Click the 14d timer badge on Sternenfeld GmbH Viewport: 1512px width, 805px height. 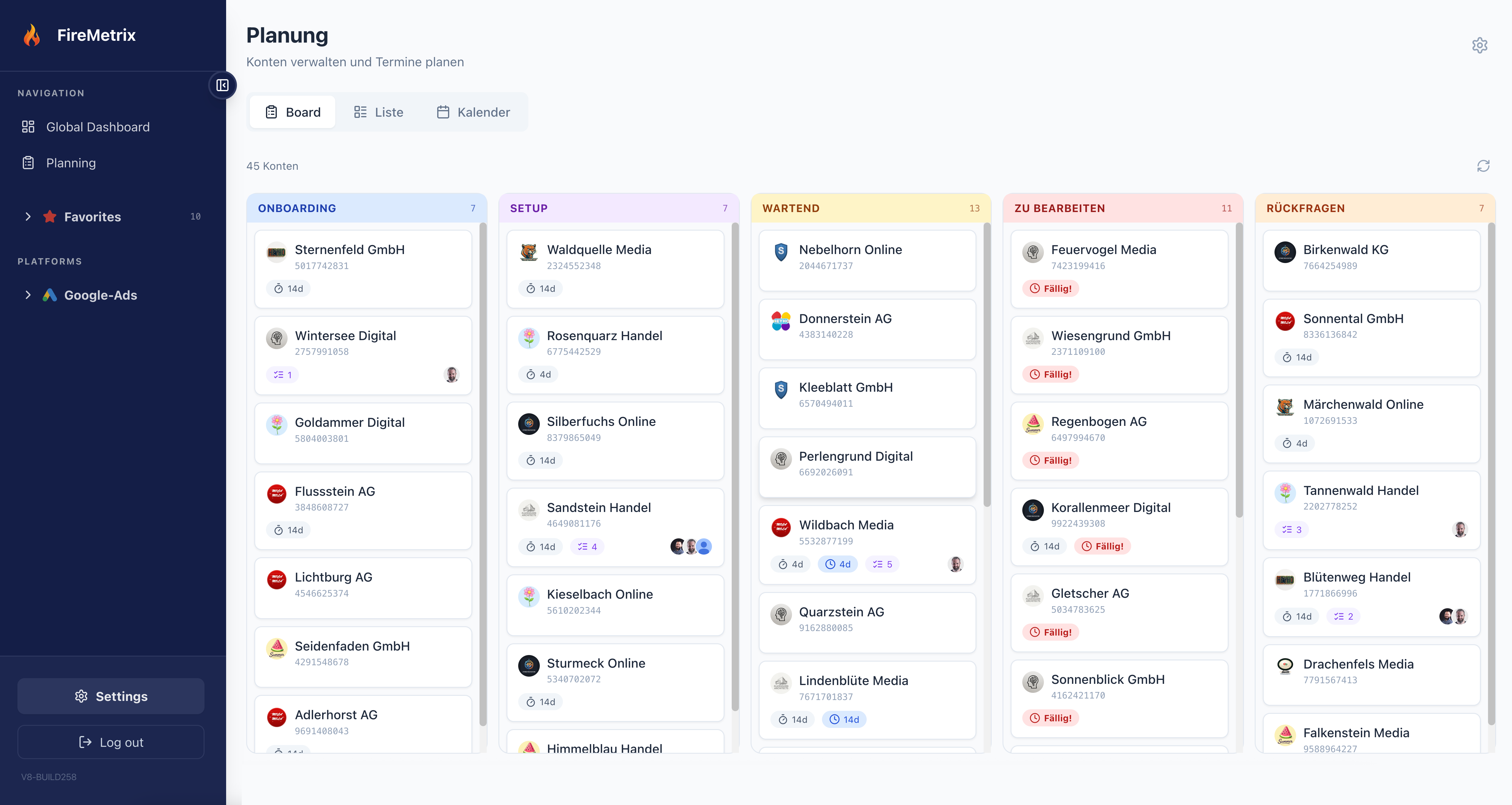click(x=288, y=288)
